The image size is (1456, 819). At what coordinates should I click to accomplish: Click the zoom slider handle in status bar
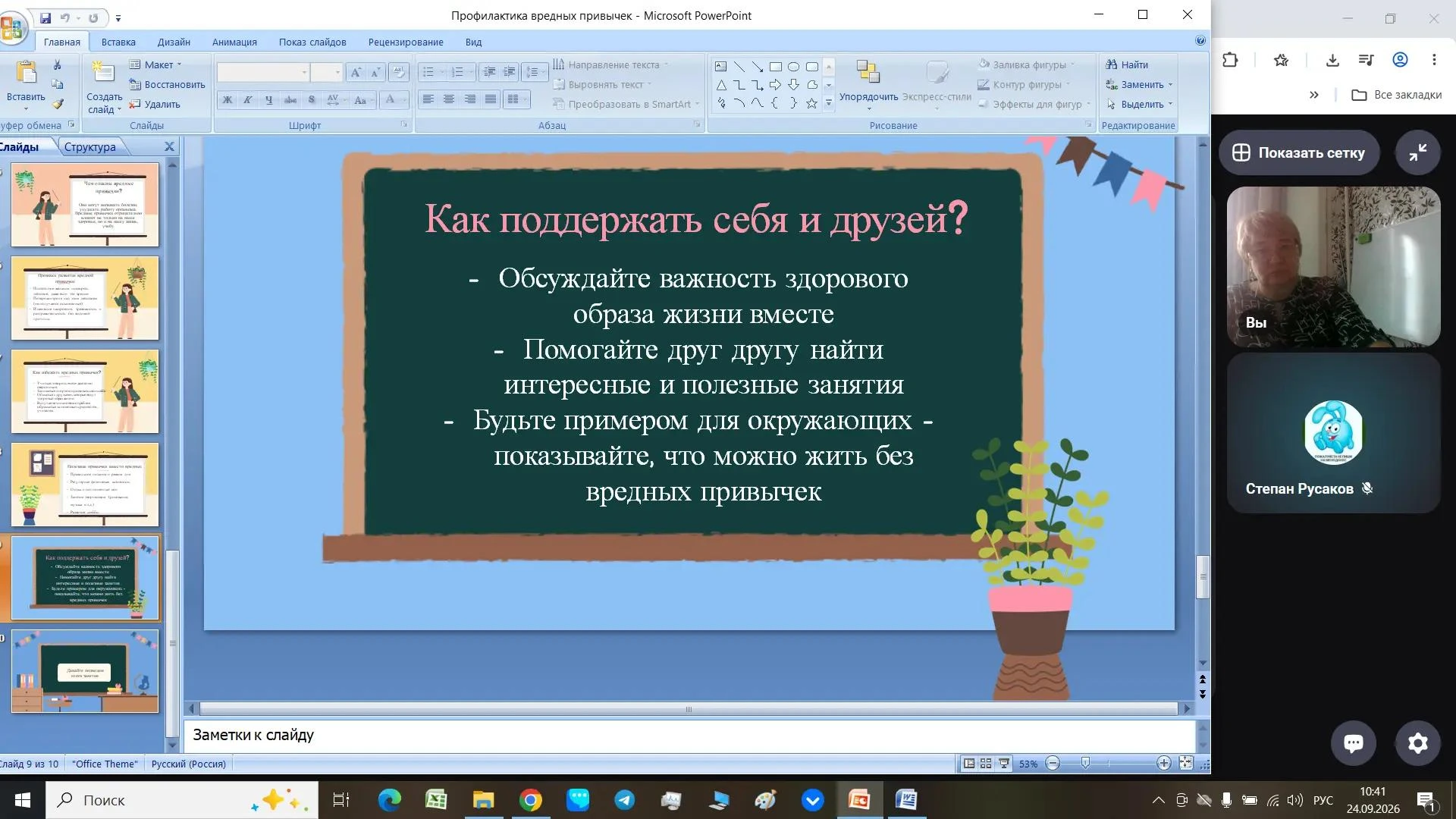click(x=1085, y=764)
